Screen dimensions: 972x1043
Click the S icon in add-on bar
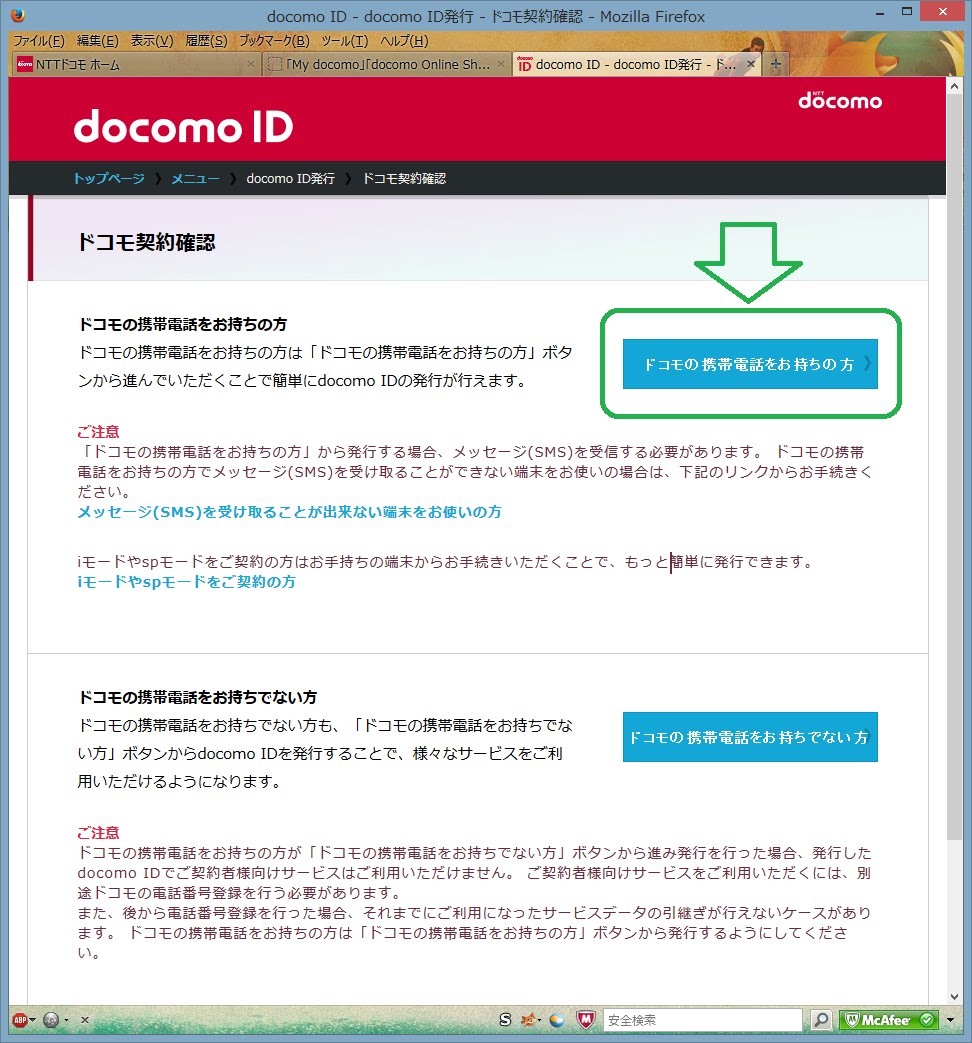[x=505, y=1019]
